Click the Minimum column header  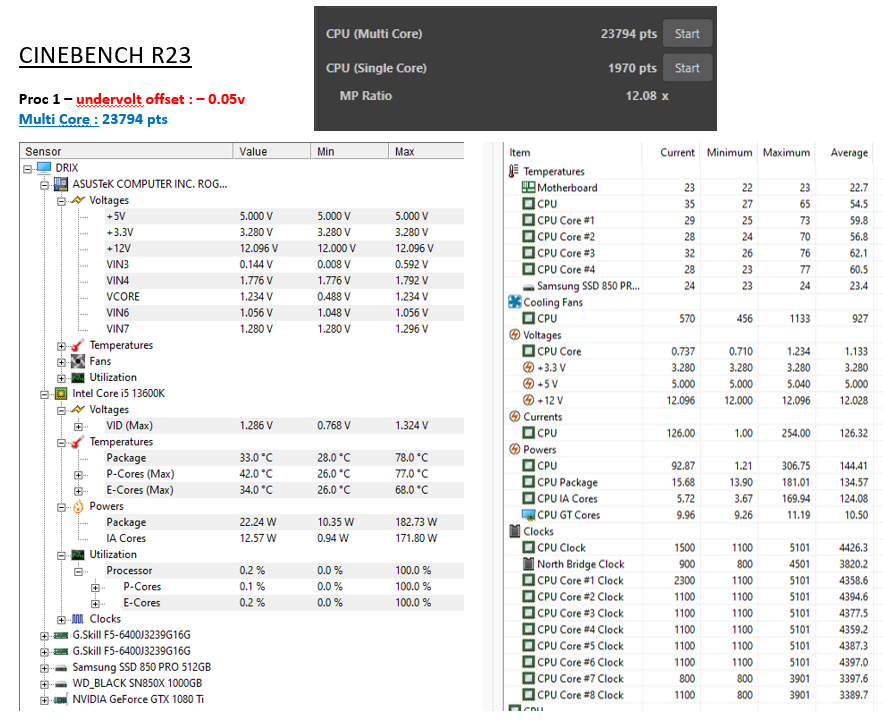(x=729, y=152)
